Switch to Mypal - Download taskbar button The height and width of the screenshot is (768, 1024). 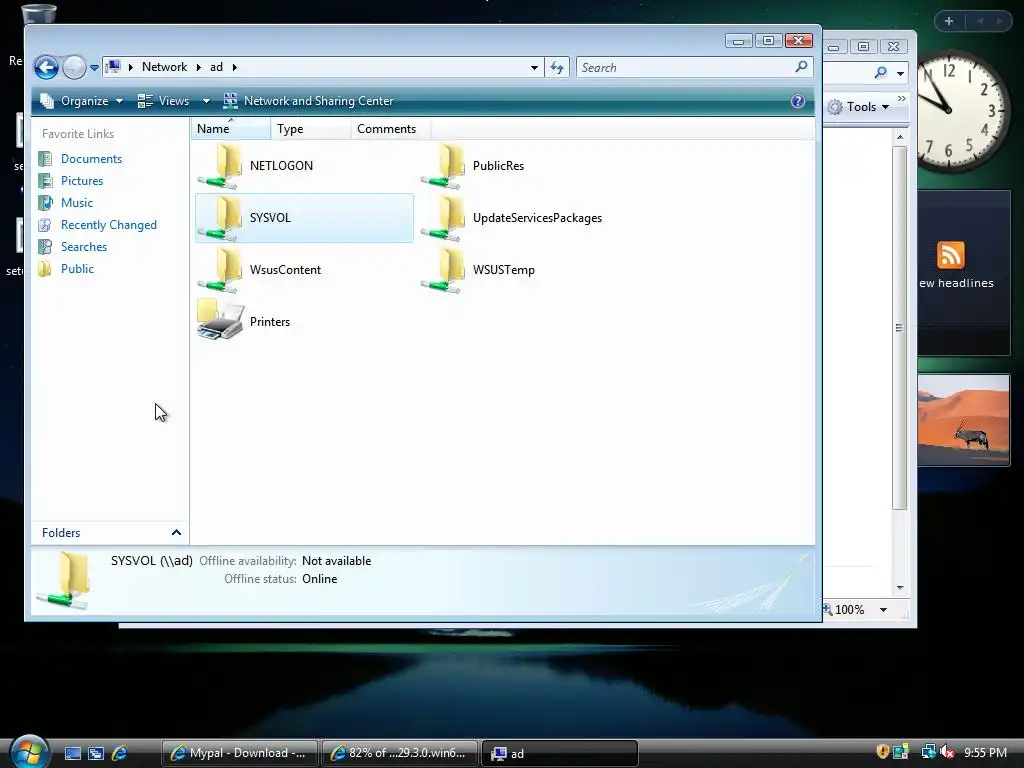pyautogui.click(x=240, y=753)
